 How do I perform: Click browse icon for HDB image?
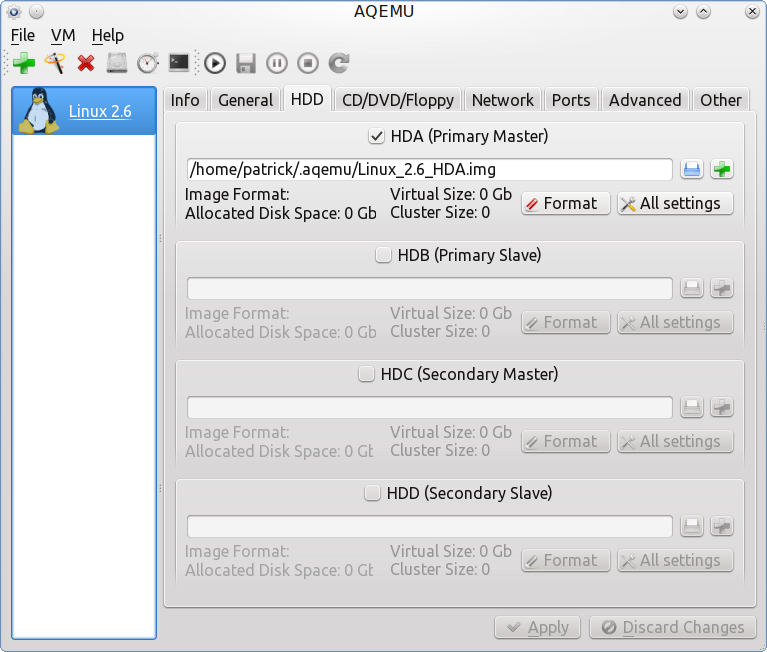coord(692,288)
